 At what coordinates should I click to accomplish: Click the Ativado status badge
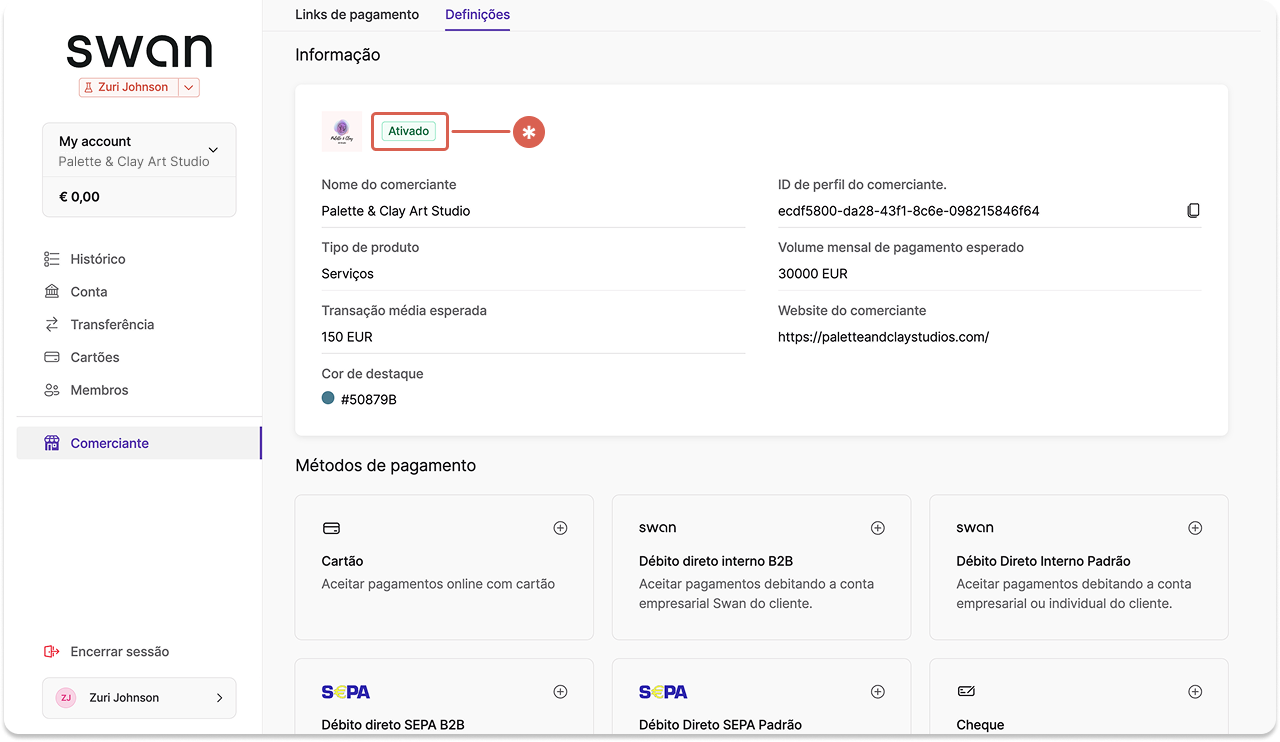coord(409,131)
